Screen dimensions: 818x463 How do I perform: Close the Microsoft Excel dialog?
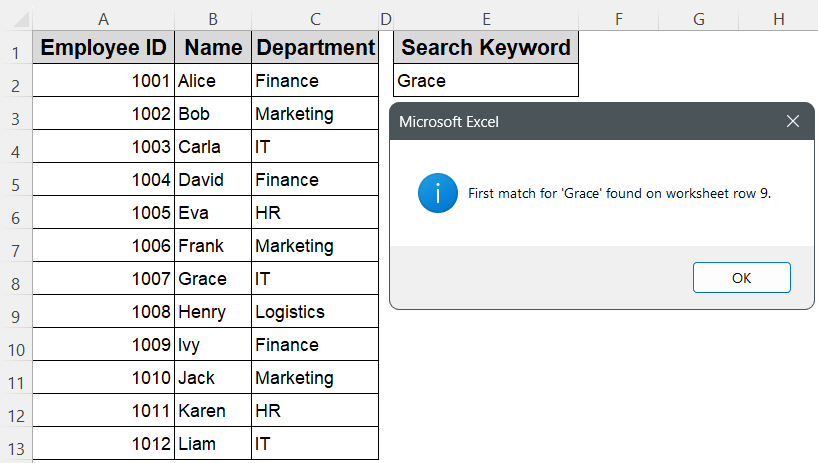(792, 122)
